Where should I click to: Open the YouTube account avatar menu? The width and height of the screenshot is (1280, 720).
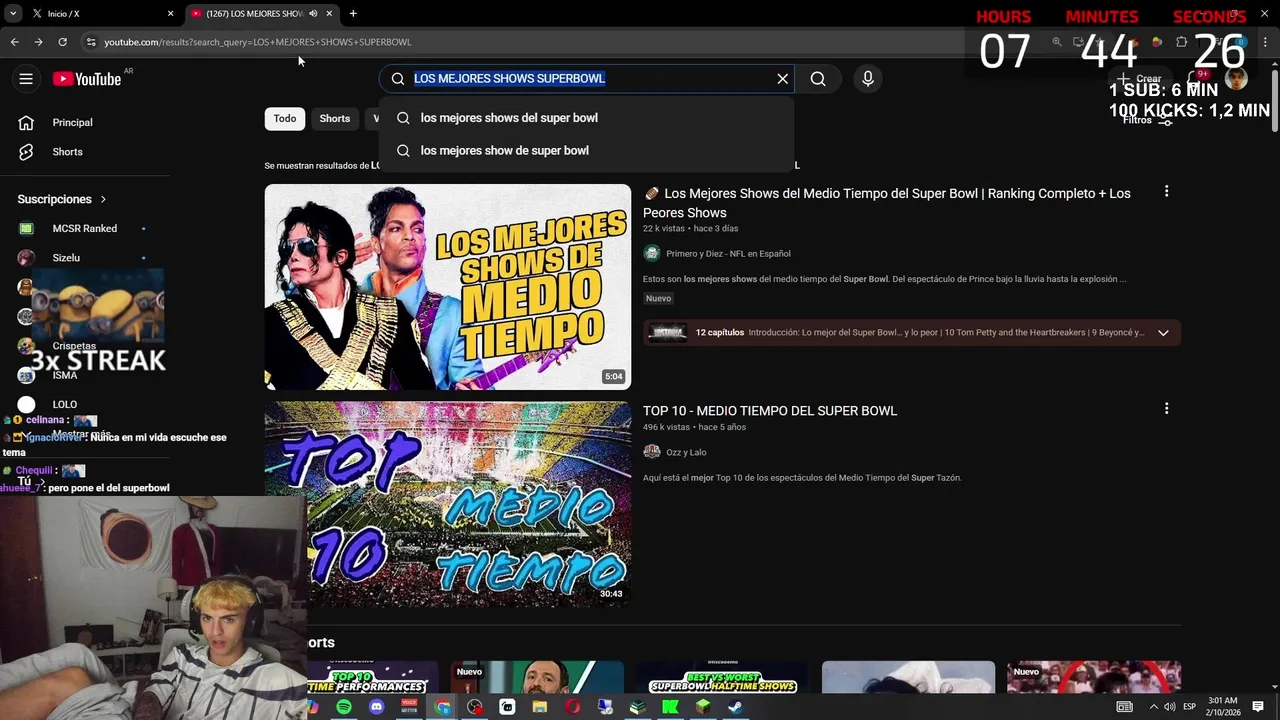tap(1237, 79)
